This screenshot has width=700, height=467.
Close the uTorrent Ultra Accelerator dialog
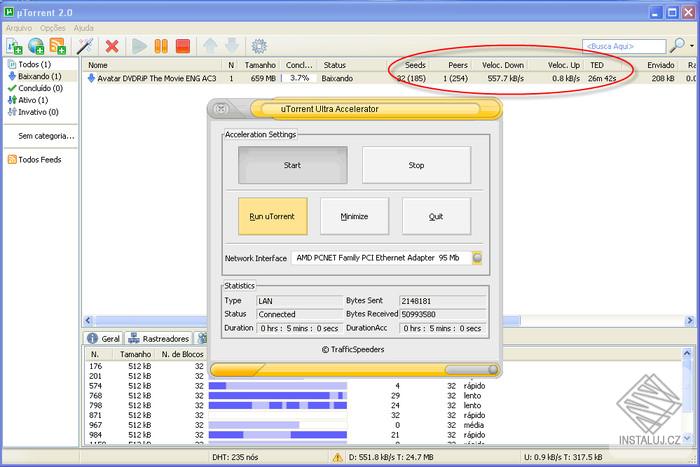tap(221, 108)
